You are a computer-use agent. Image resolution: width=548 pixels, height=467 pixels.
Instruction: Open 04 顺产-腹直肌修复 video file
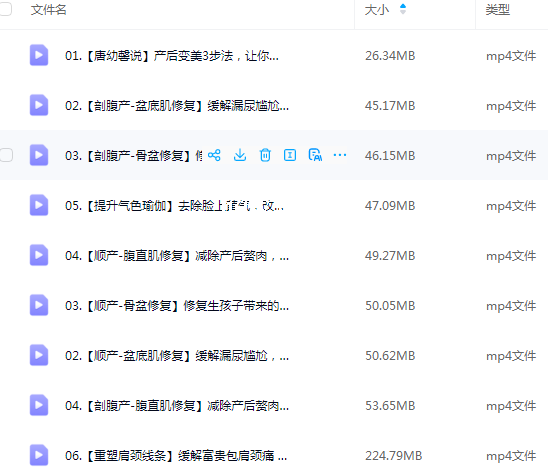177,256
